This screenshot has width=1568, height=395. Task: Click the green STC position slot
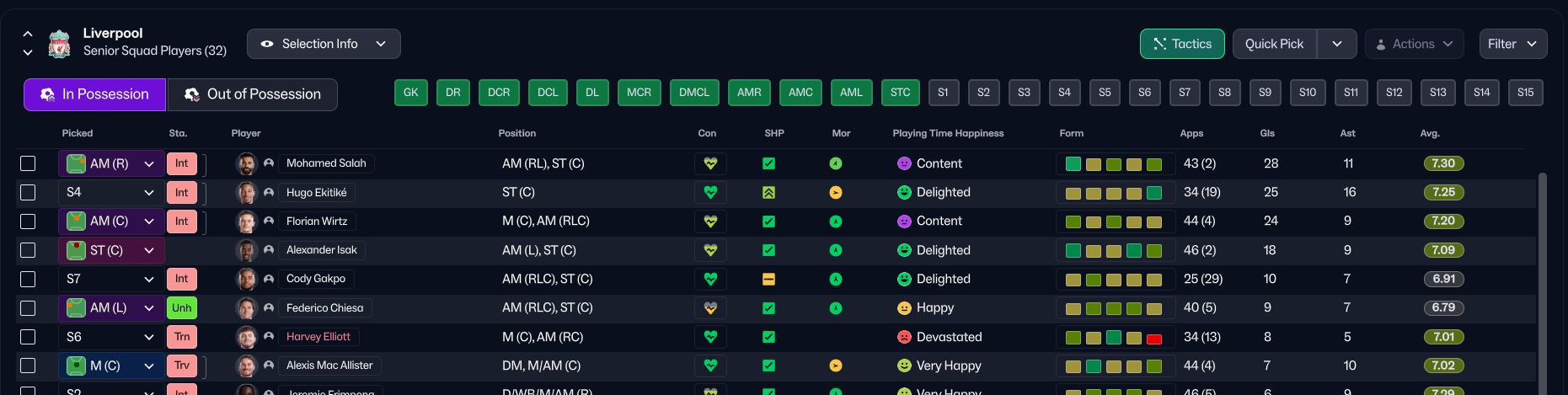900,93
